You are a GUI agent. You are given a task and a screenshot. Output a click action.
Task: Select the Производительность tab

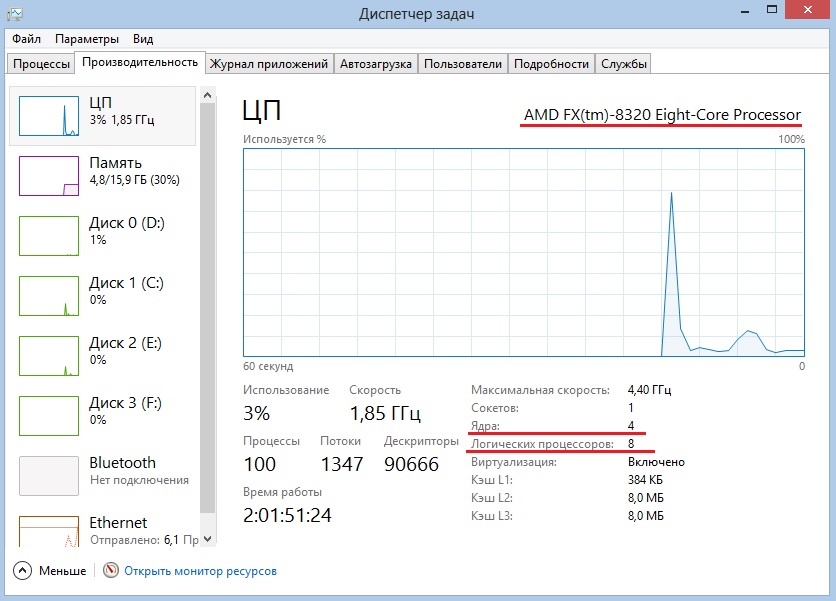point(140,62)
